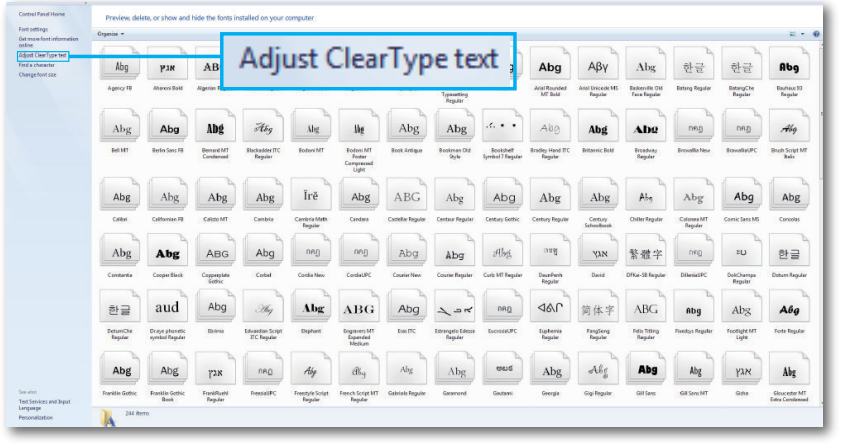Click the Berlin Sans FB font icon

click(x=168, y=130)
